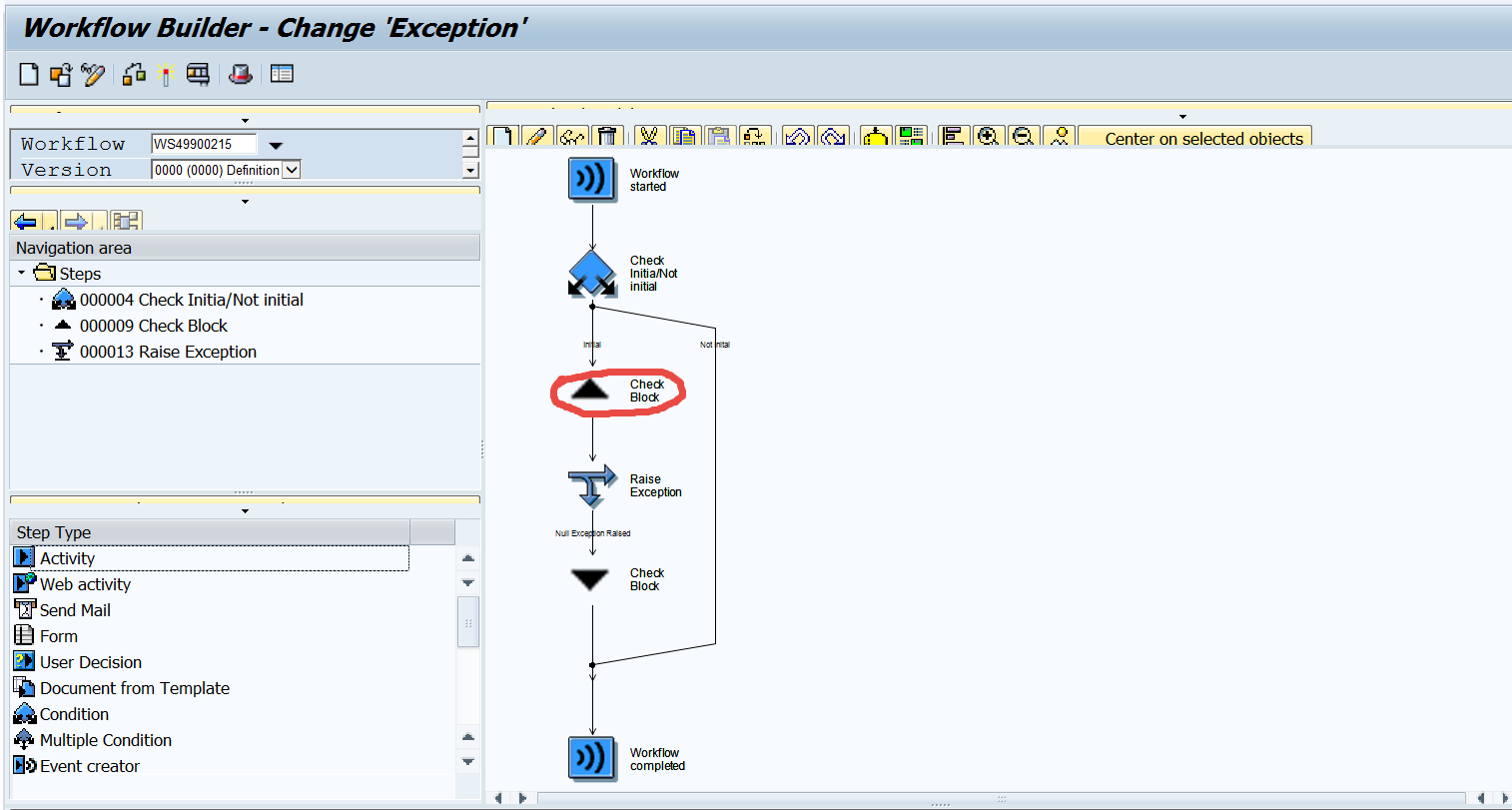Viewport: 1512px width, 810px height.
Task: Collapse the Steps tree folder
Action: click(x=22, y=273)
